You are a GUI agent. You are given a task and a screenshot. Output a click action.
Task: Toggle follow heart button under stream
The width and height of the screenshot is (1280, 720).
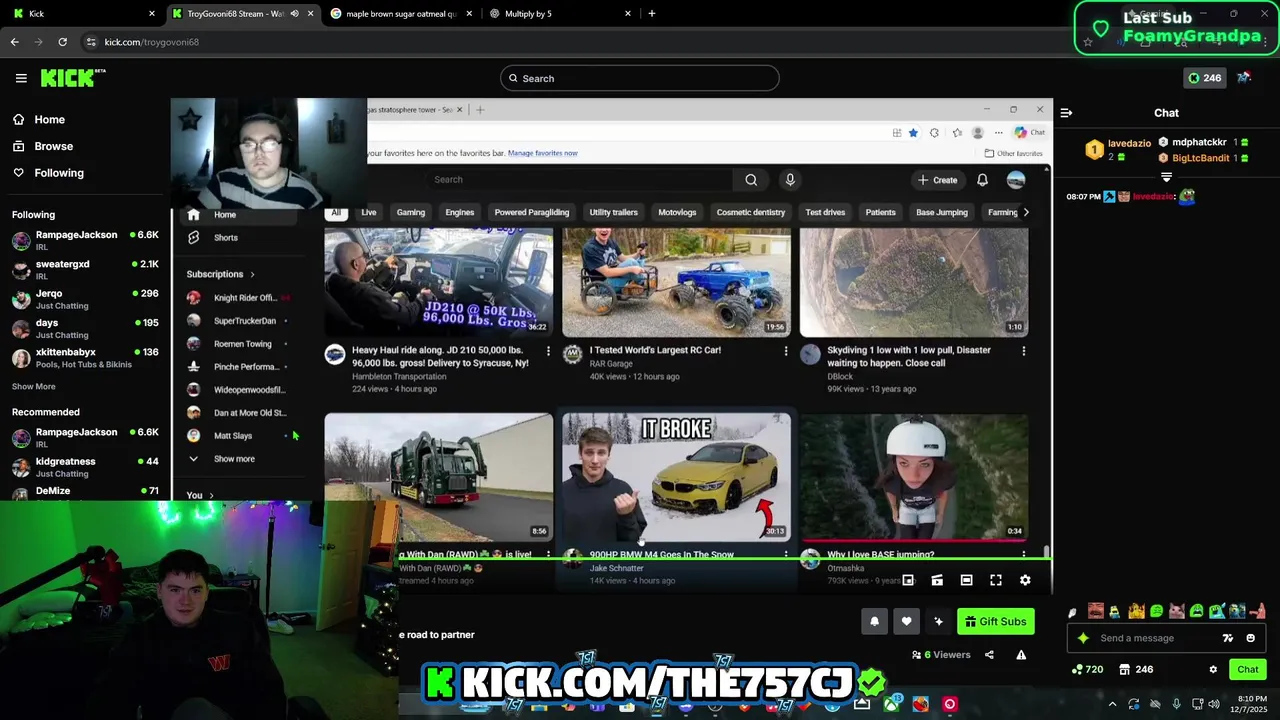point(906,621)
